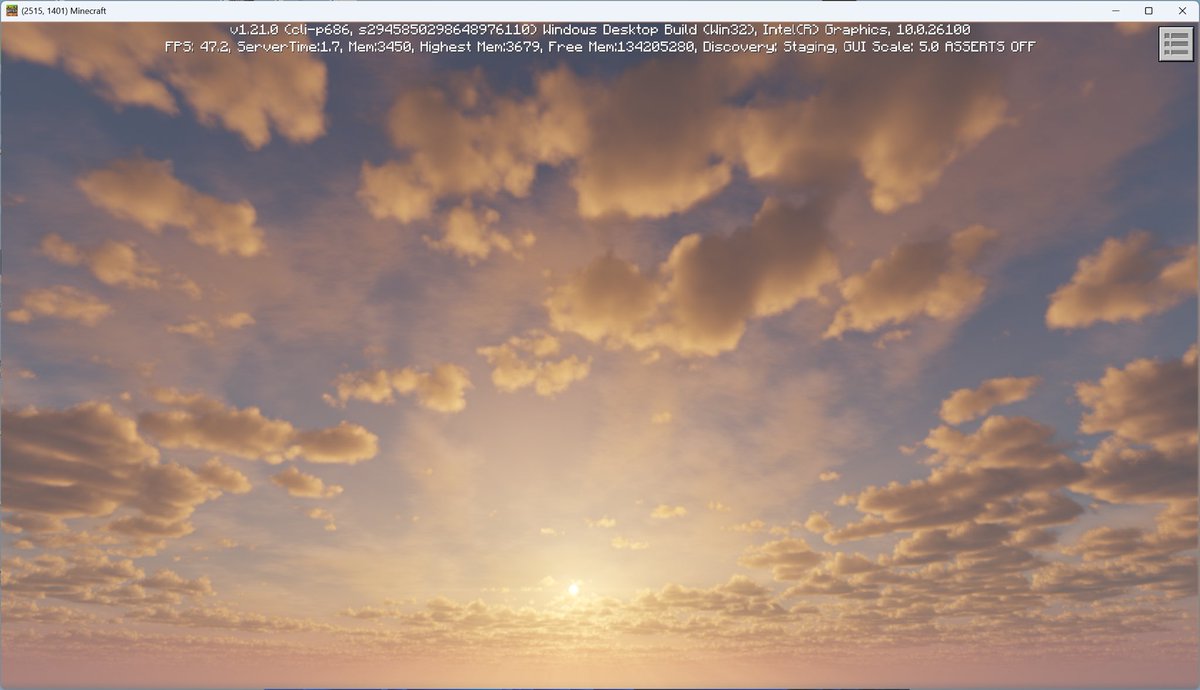Click the "Discovery: Staging" debug text
Image resolution: width=1200 pixels, height=690 pixels.
tap(770, 47)
